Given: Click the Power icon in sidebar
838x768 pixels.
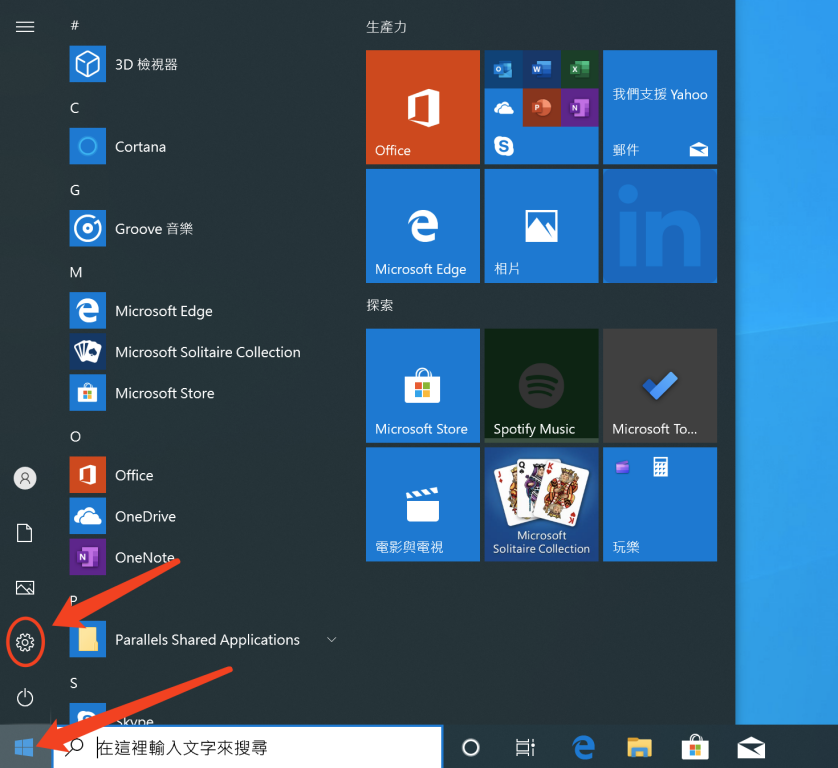Looking at the screenshot, I should pos(25,697).
